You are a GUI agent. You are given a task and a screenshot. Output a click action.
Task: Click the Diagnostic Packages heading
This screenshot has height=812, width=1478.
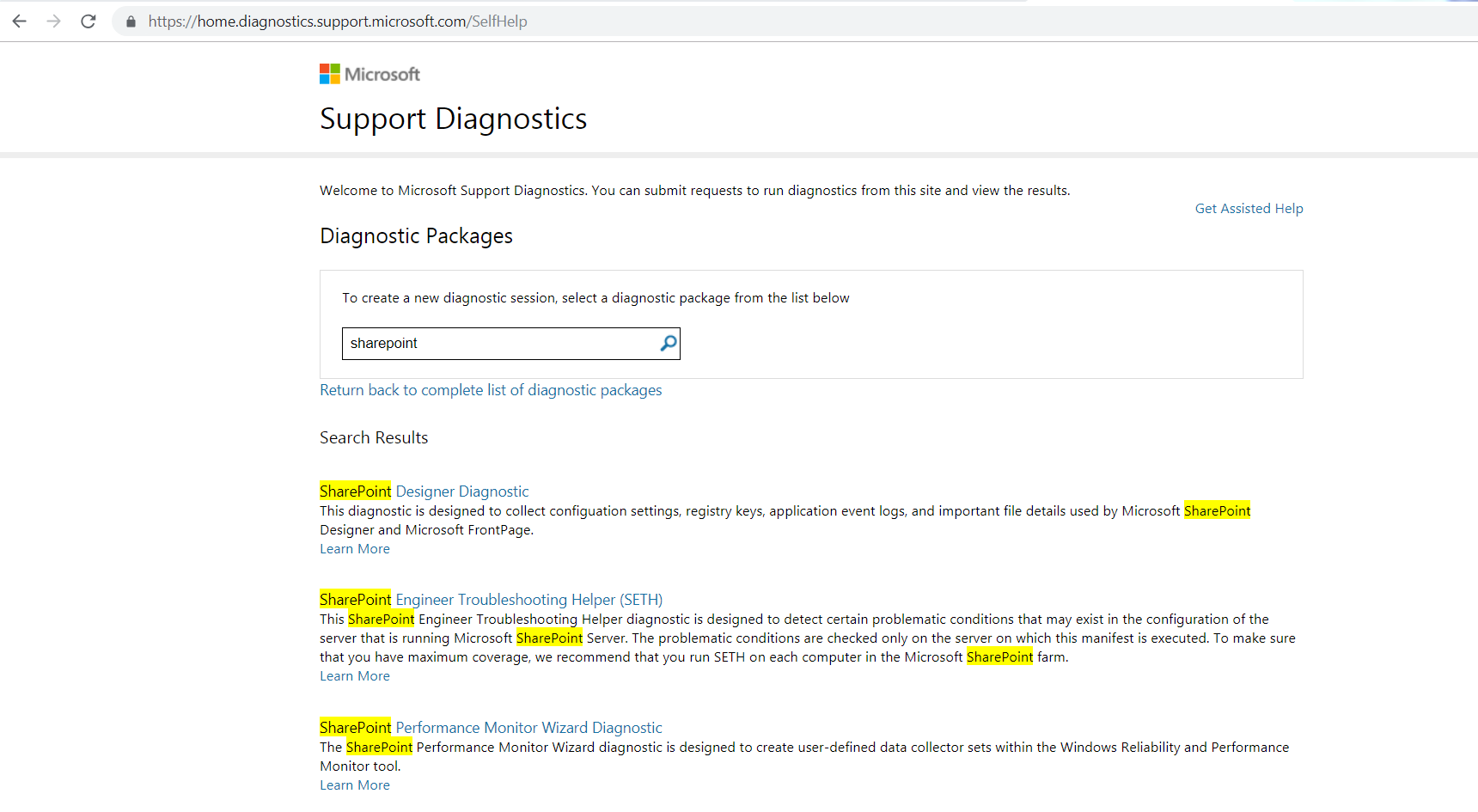pyautogui.click(x=416, y=236)
